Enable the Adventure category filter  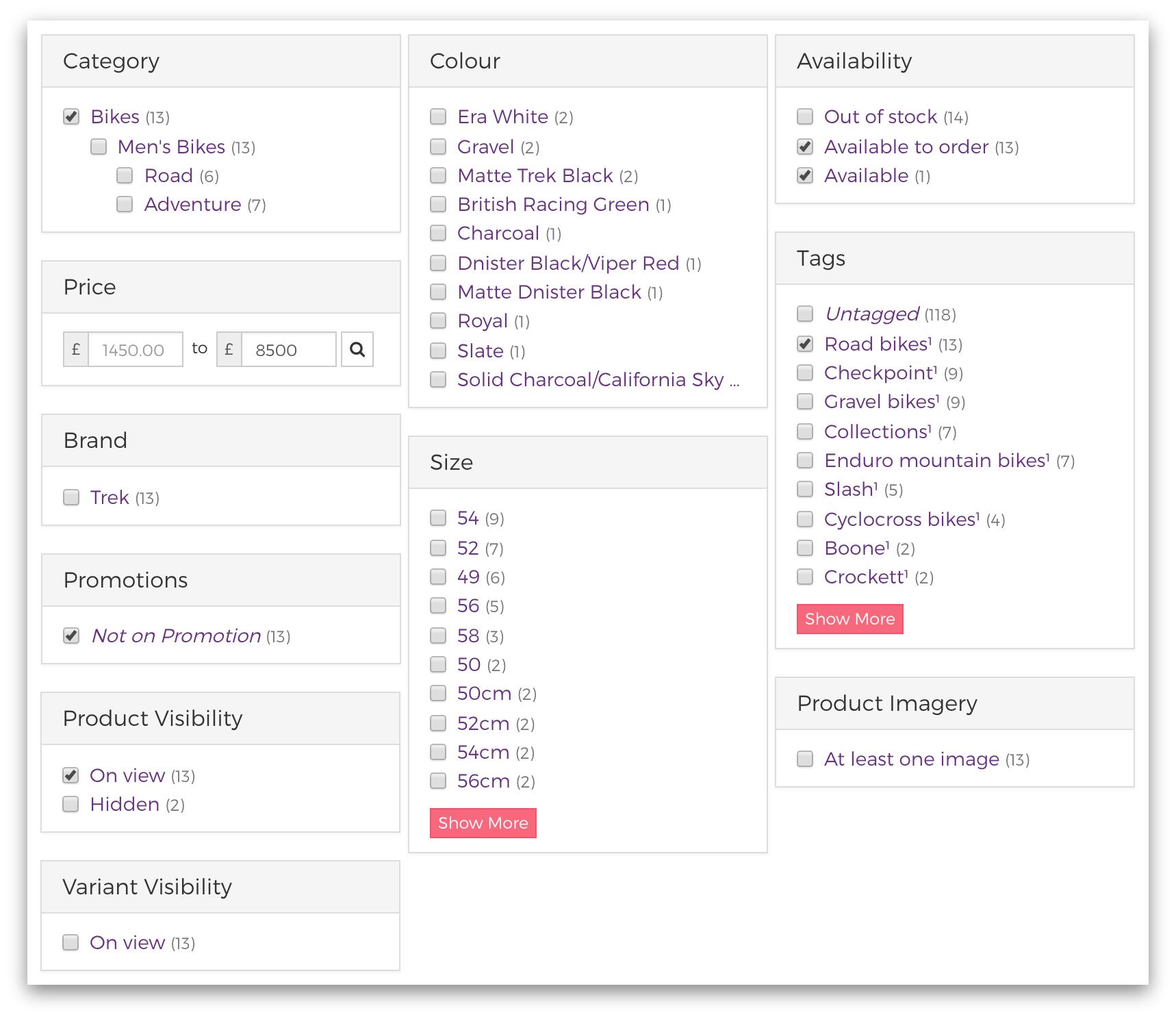coord(124,204)
